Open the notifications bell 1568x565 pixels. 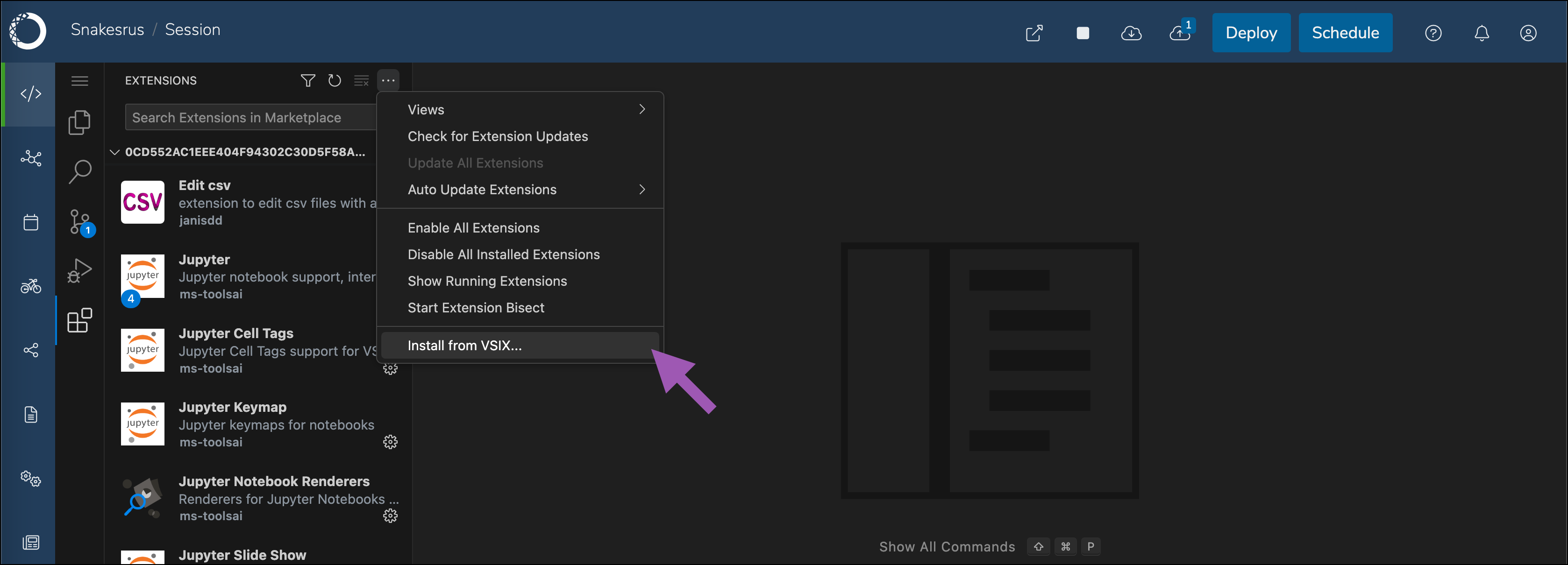(x=1482, y=33)
